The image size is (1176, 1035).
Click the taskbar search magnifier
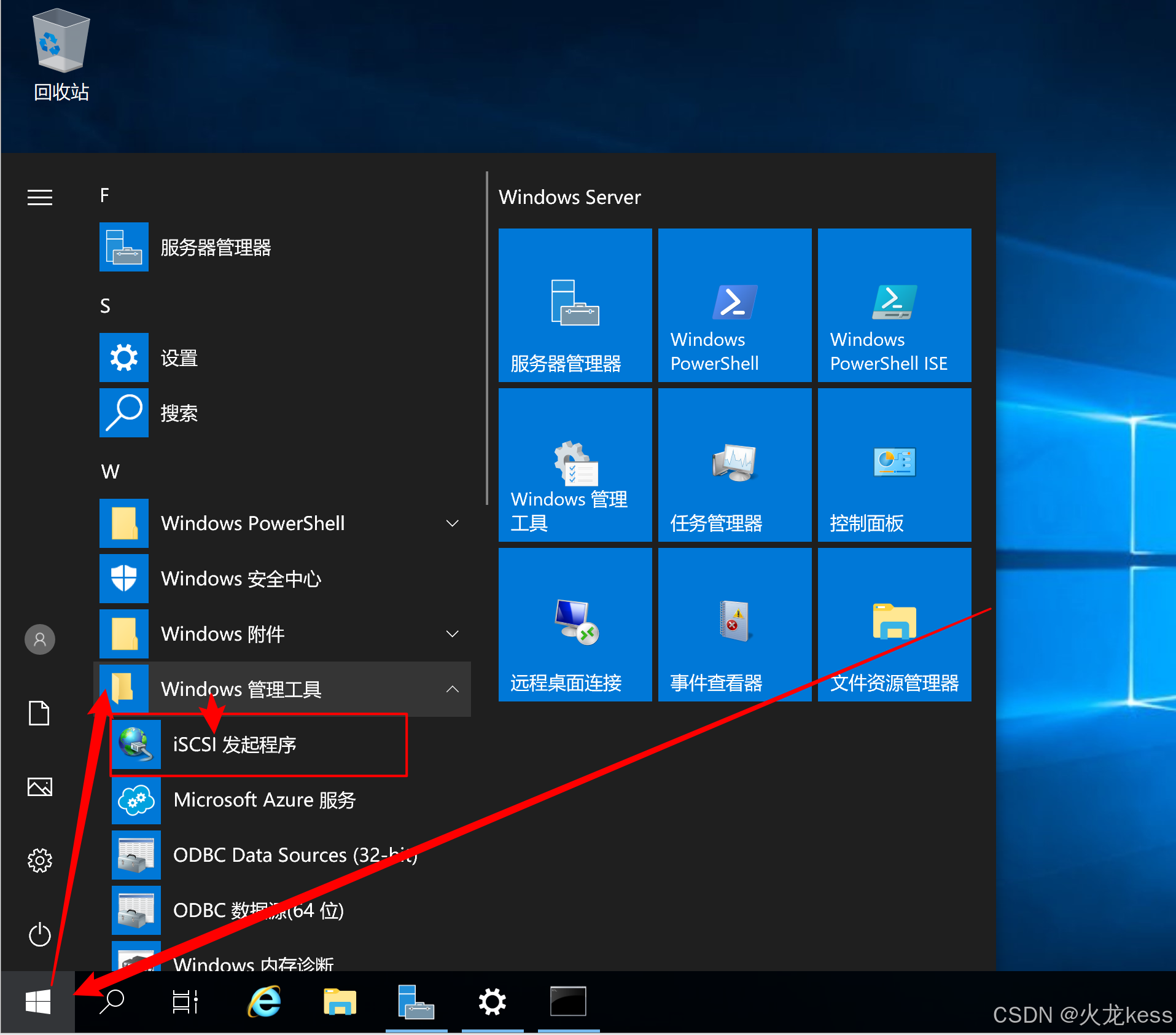(112, 1002)
